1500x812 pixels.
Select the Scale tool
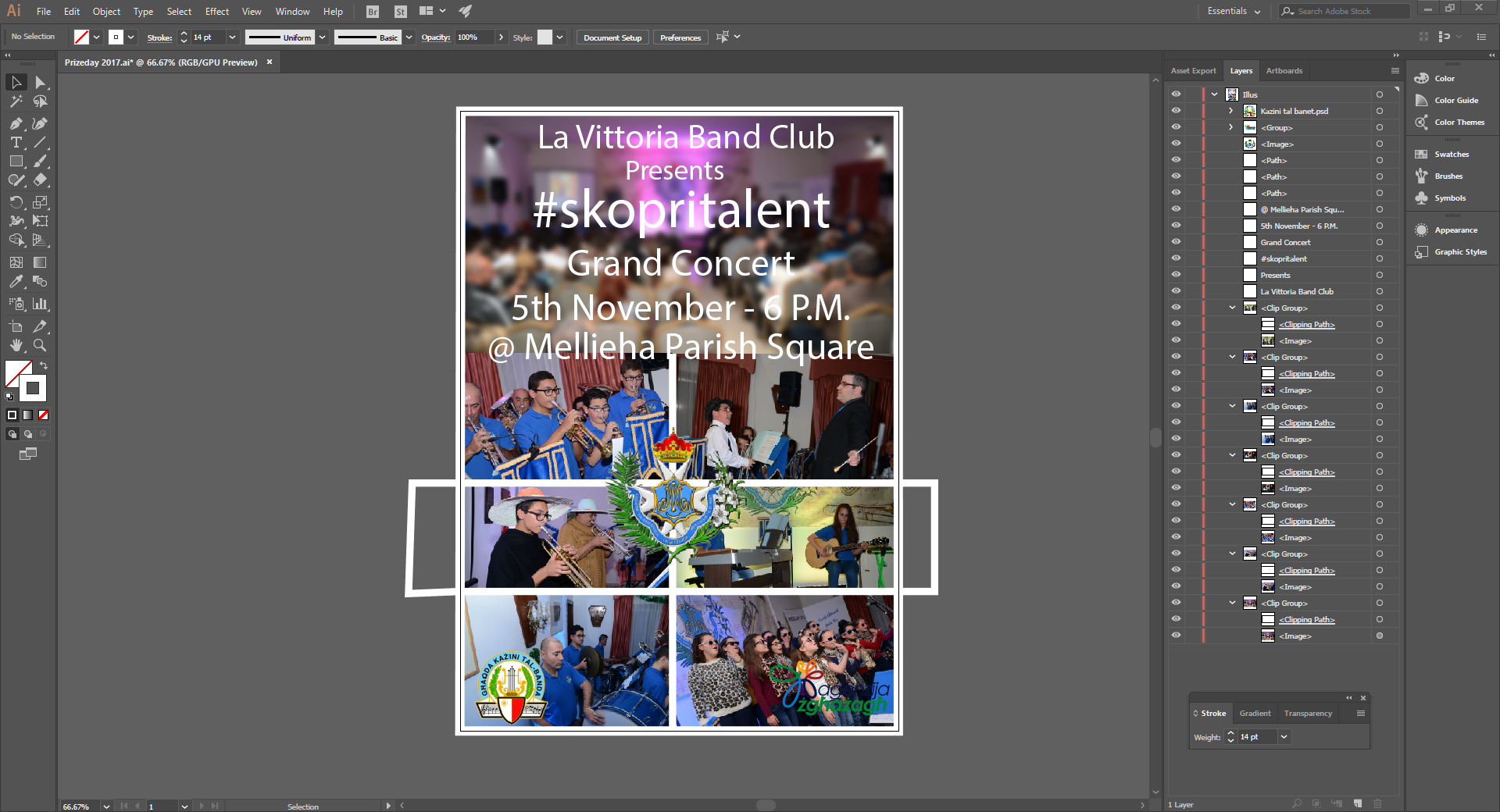point(40,202)
